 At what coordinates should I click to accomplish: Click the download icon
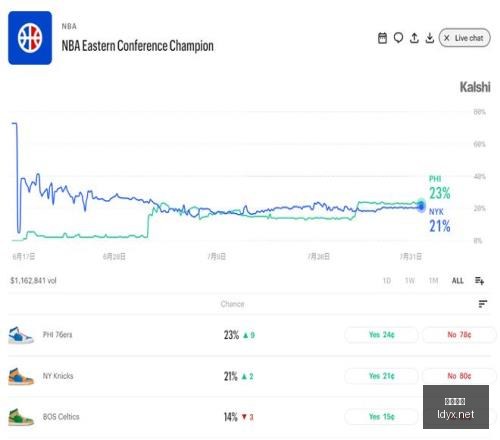(x=430, y=38)
